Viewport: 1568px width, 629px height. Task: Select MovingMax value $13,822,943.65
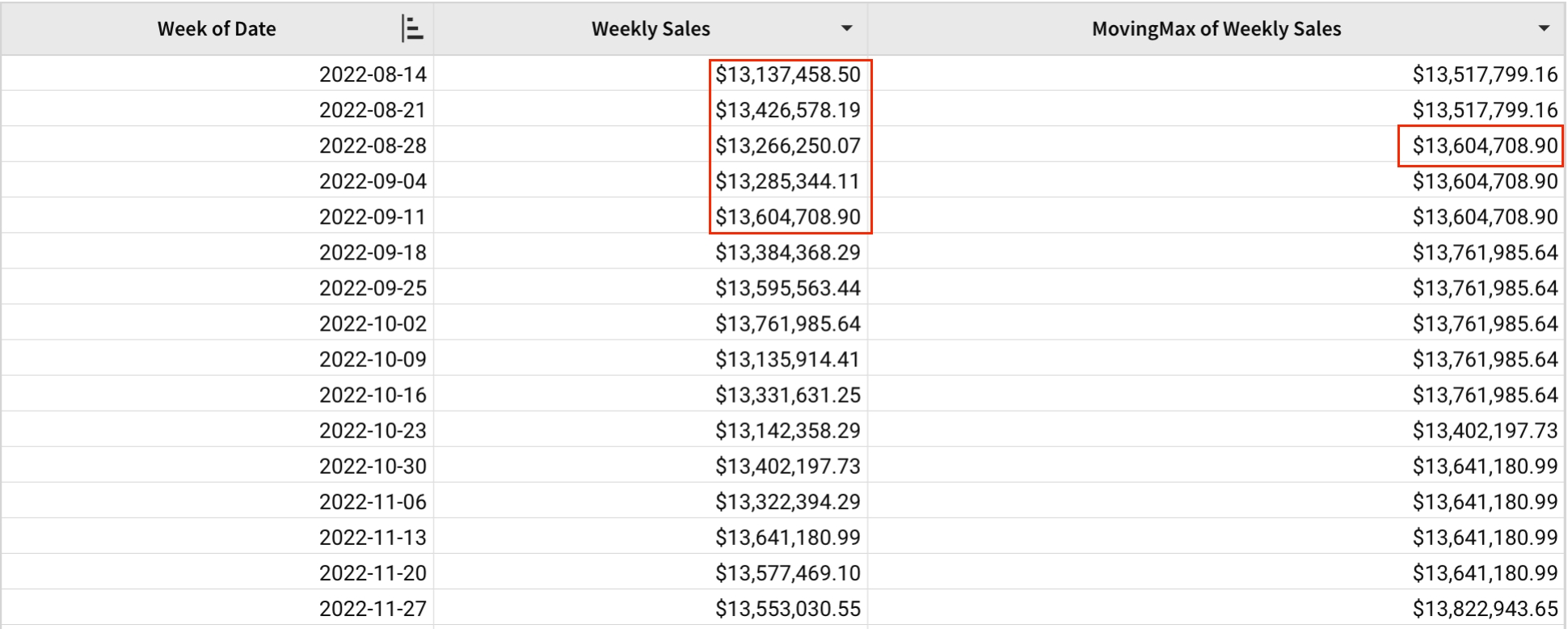pyautogui.click(x=1484, y=608)
